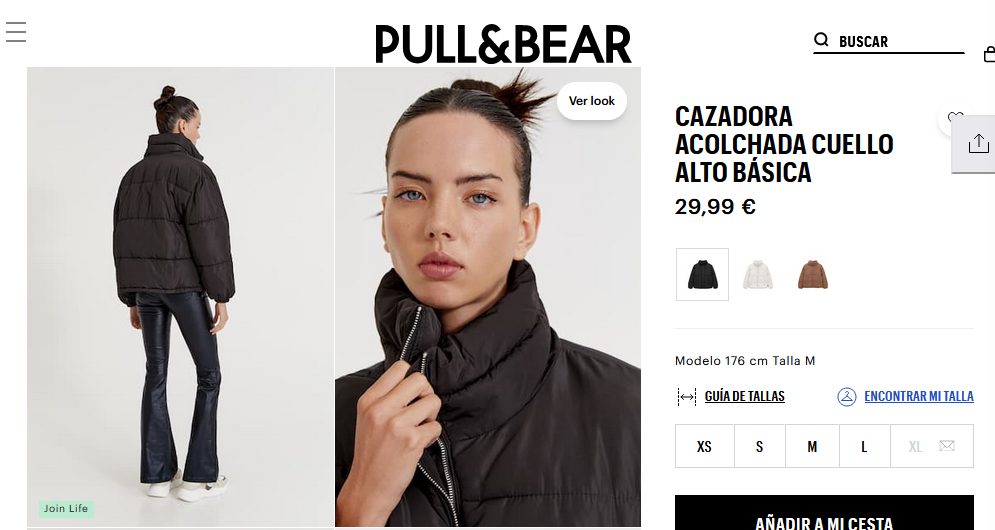The width and height of the screenshot is (995, 530).
Task: Add jacket to wishlist heart icon
Action: click(954, 119)
